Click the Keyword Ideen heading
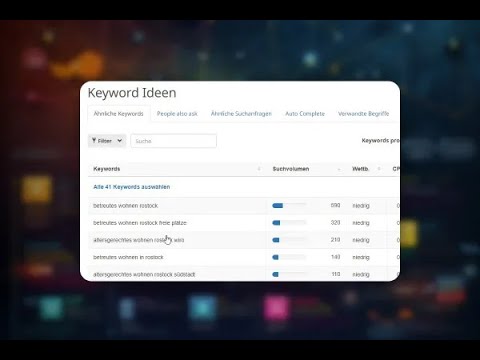 coord(132,93)
